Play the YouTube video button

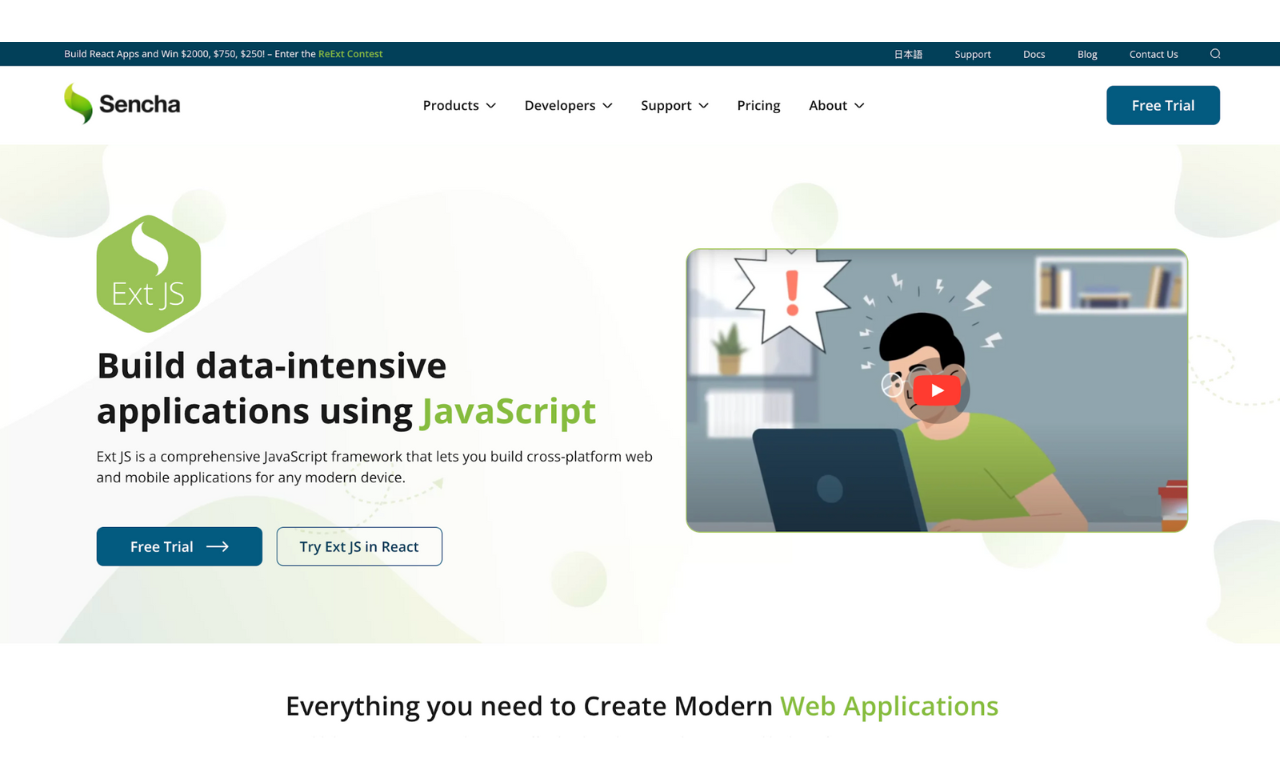(x=937, y=391)
